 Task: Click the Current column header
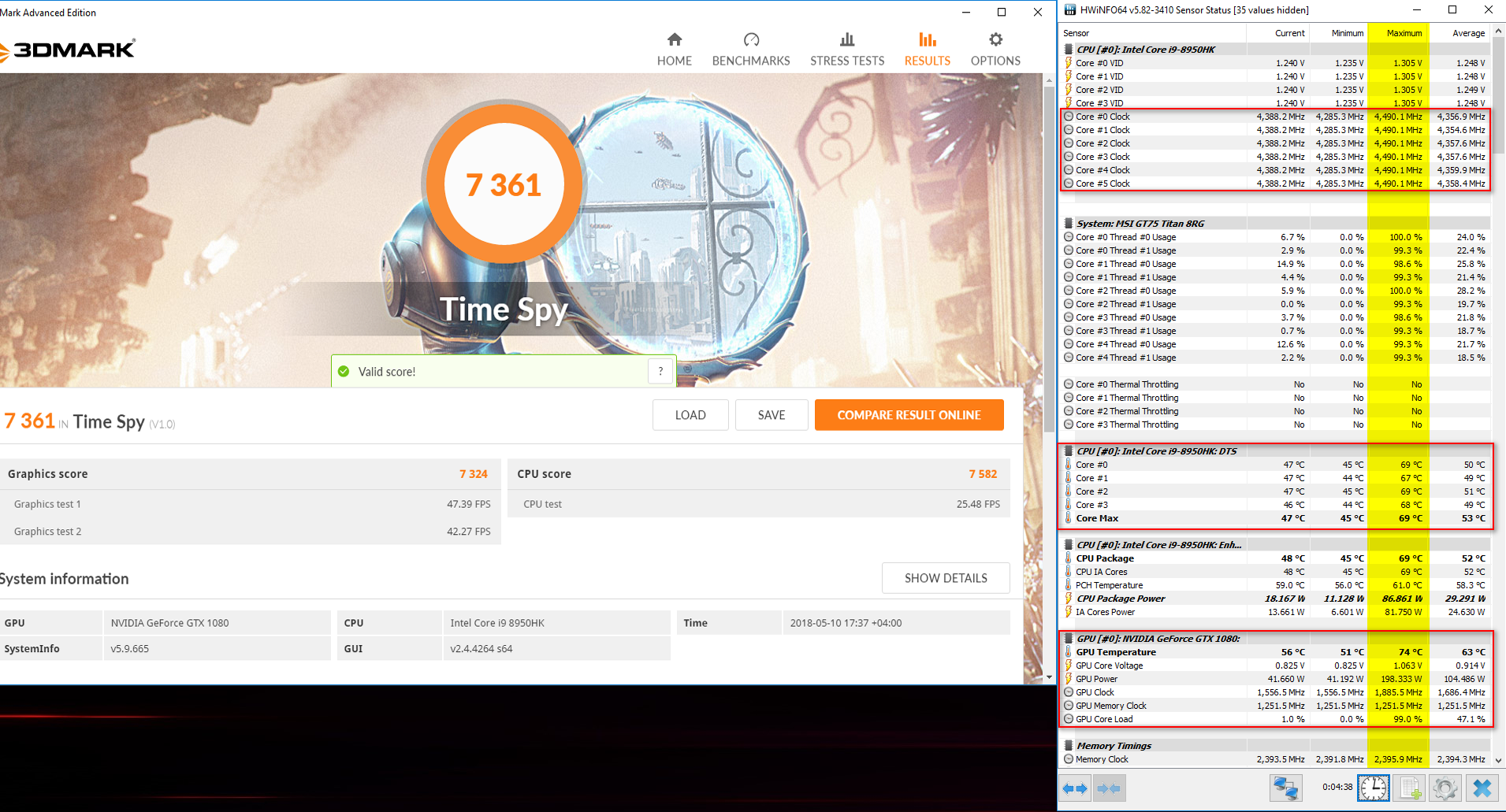(1277, 33)
